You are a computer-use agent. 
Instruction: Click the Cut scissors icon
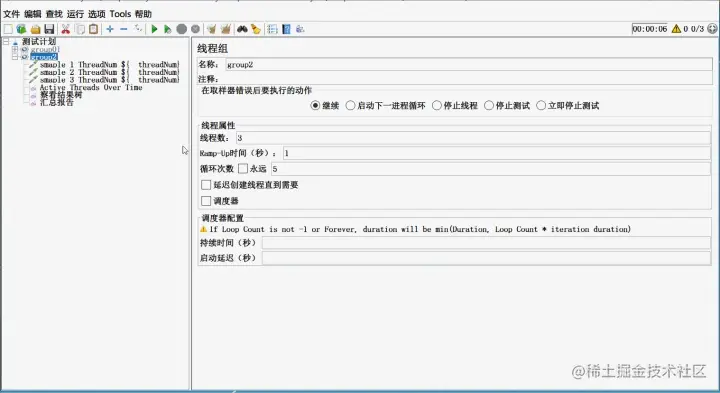coord(66,29)
